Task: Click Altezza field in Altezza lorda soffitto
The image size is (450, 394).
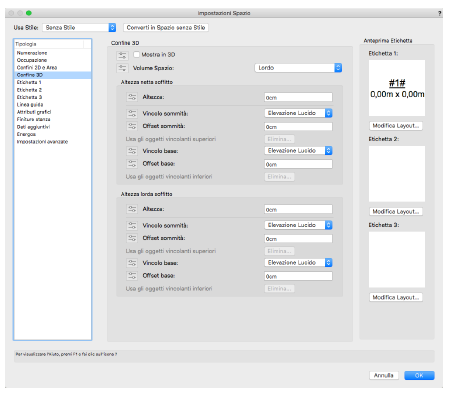Action: [298, 209]
